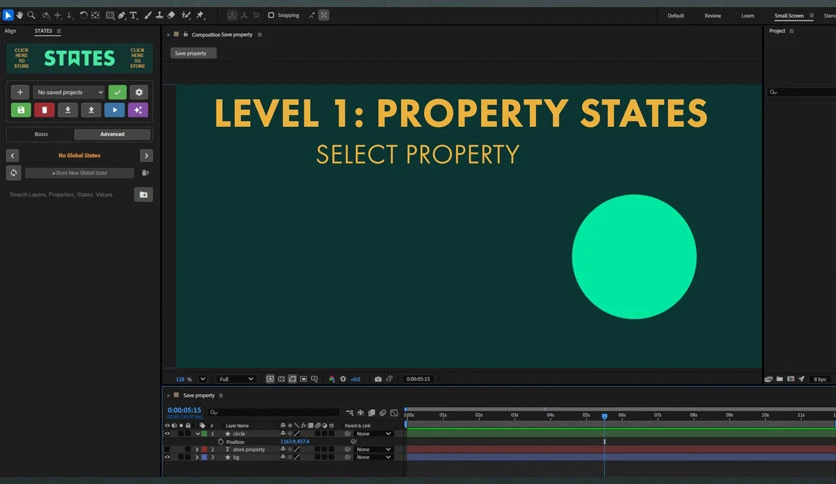
Task: Click the Save property breadcrumb button
Action: pos(193,53)
